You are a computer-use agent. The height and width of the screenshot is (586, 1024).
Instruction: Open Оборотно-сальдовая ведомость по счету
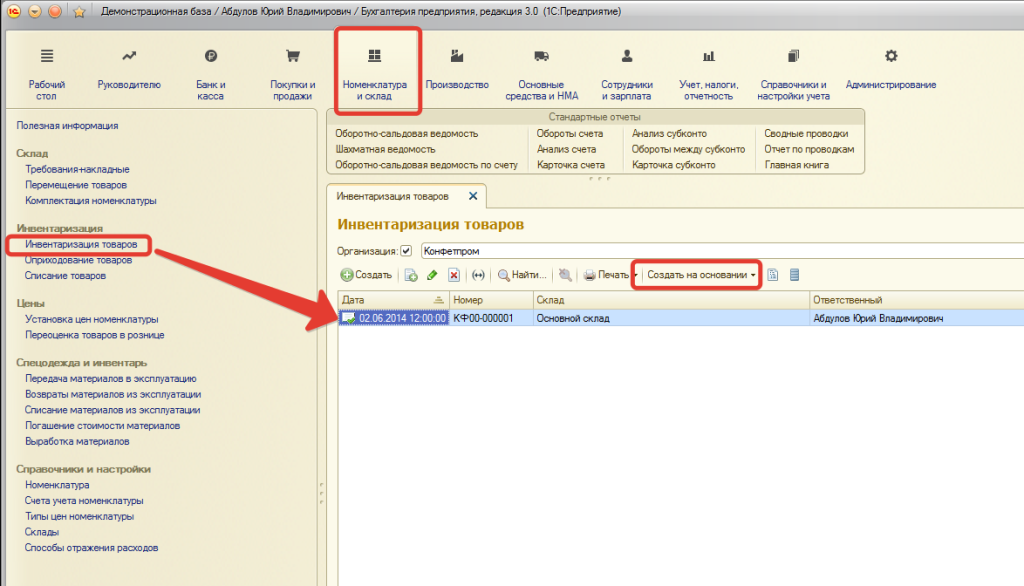(x=426, y=165)
